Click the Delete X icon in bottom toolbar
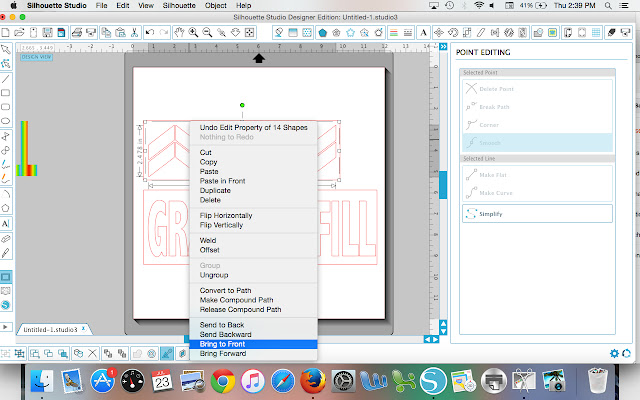Image resolution: width=640 pixels, height=400 pixels. coord(93,353)
